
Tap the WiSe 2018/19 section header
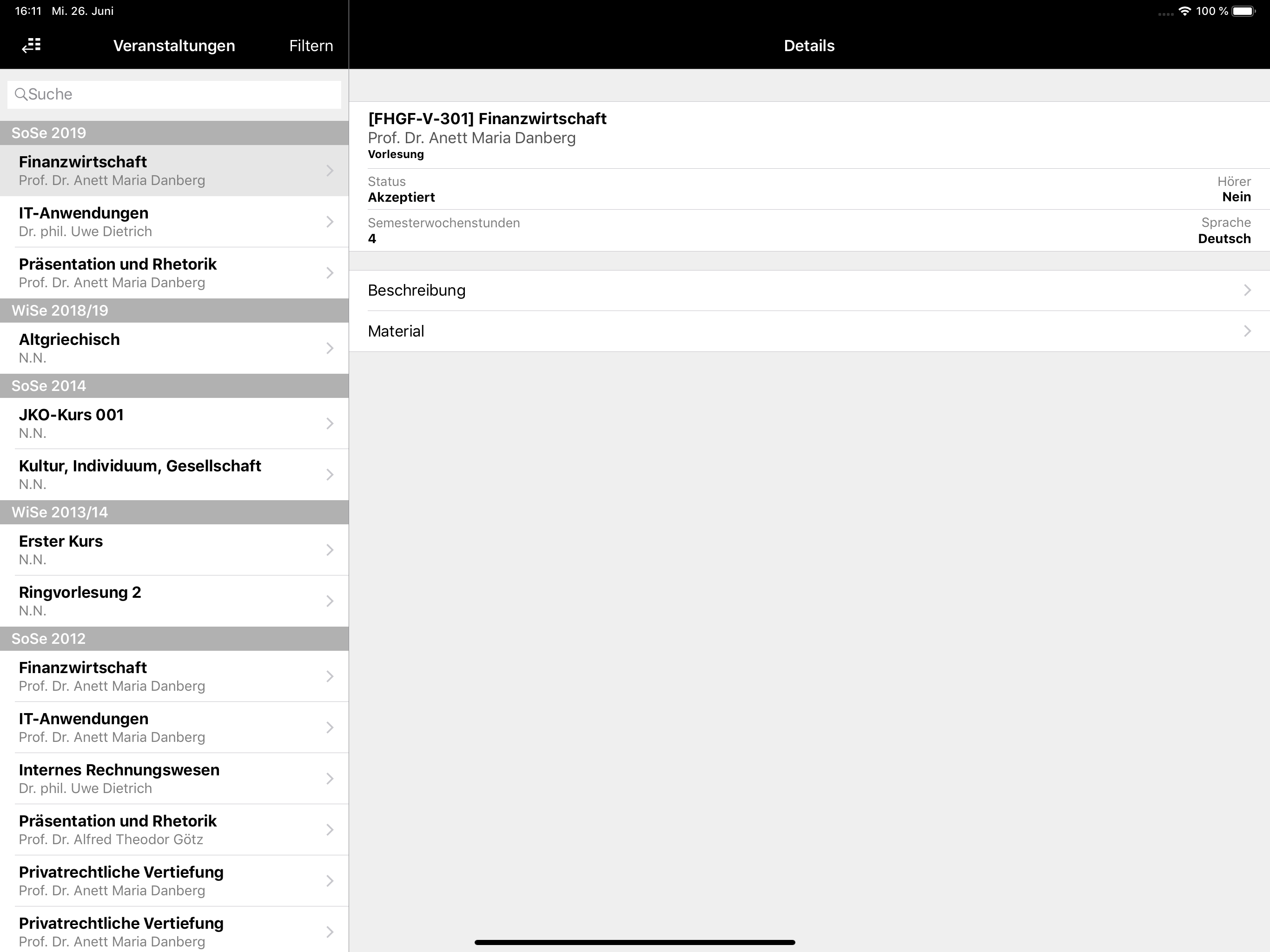pyautogui.click(x=174, y=310)
